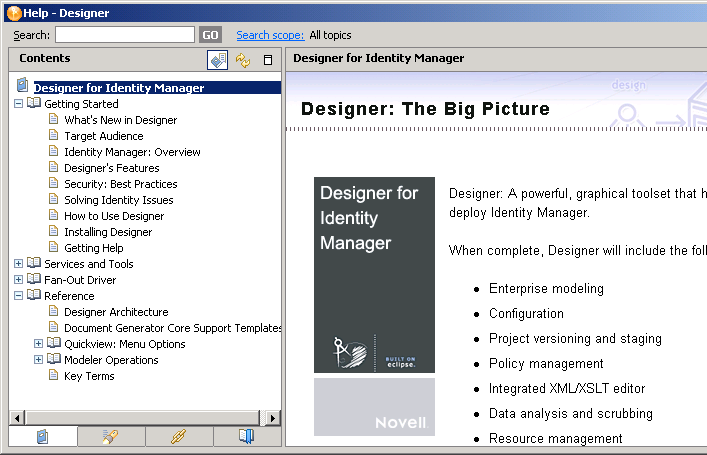Click the Reference open book icon
The image size is (707, 455).
[x=34, y=295]
